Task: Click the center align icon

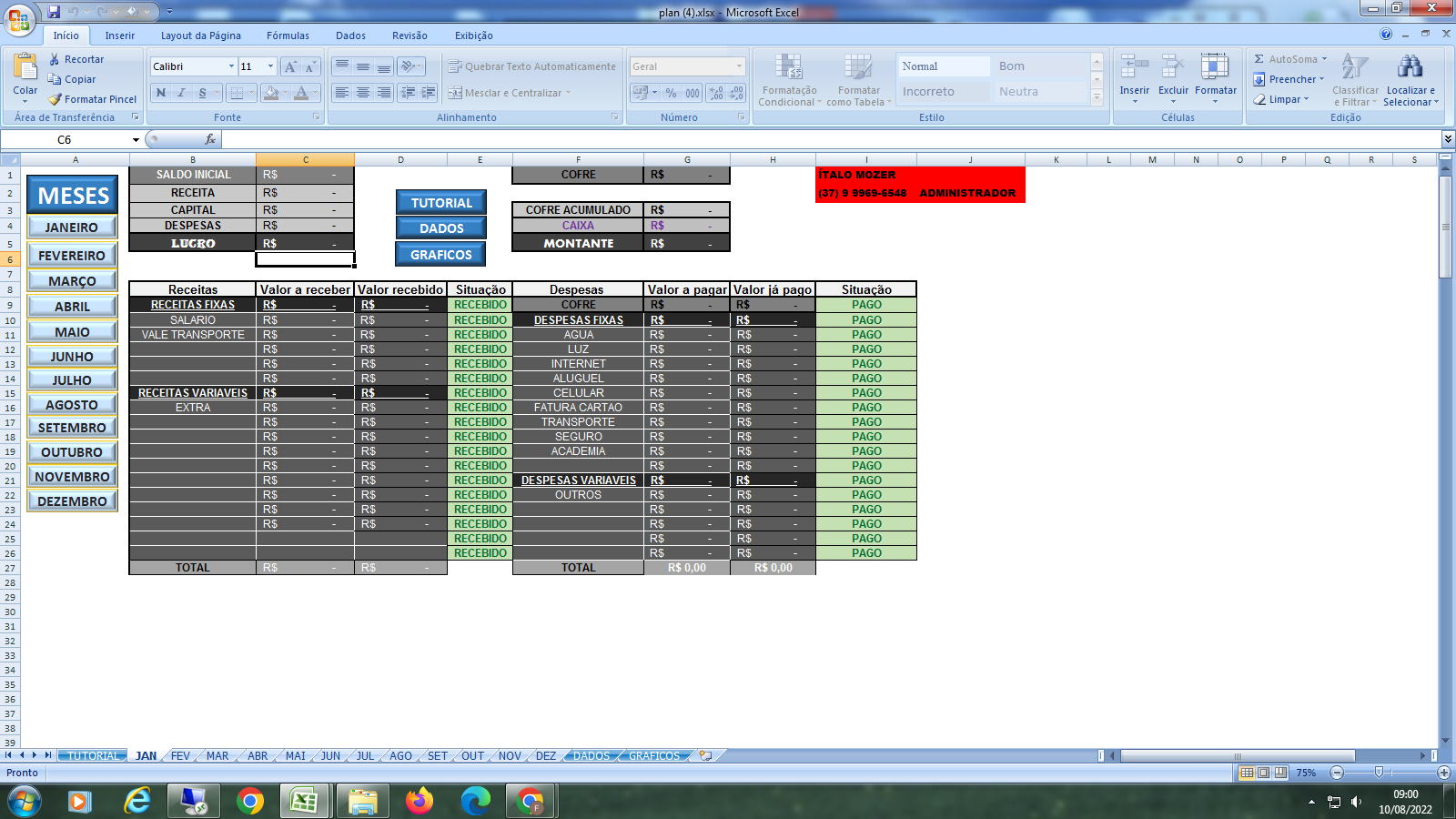Action: pyautogui.click(x=362, y=93)
